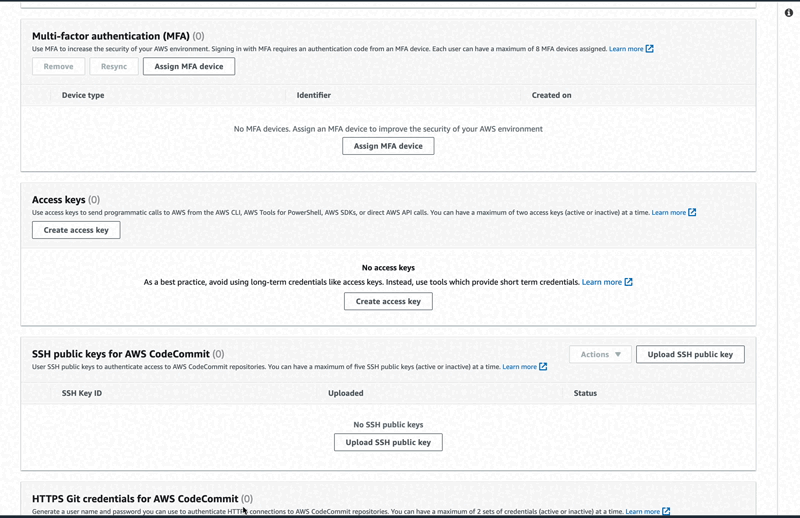800x518 pixels.
Task: Click the No SSH public keys message
Action: click(x=388, y=425)
